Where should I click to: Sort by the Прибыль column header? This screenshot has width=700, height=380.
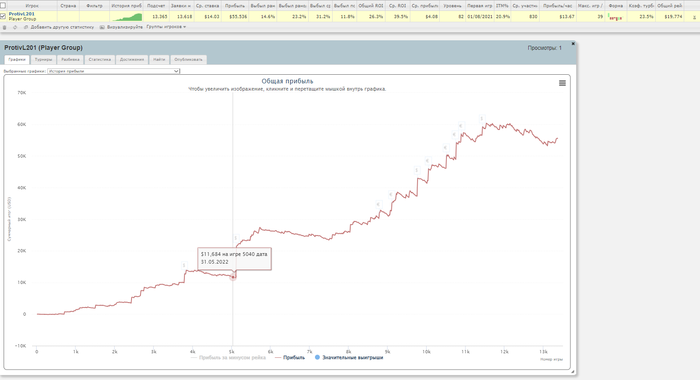coord(235,6)
